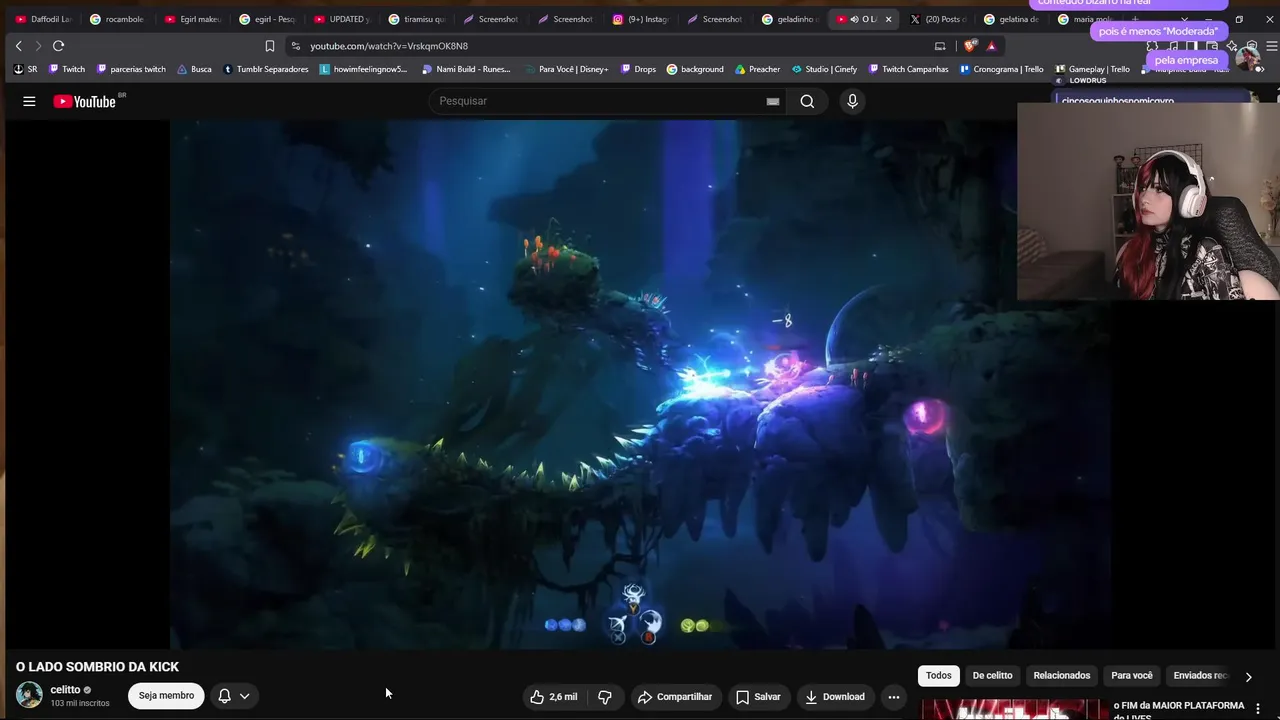The width and height of the screenshot is (1280, 720).
Task: Open the celitto channel name link
Action: [x=65, y=690]
